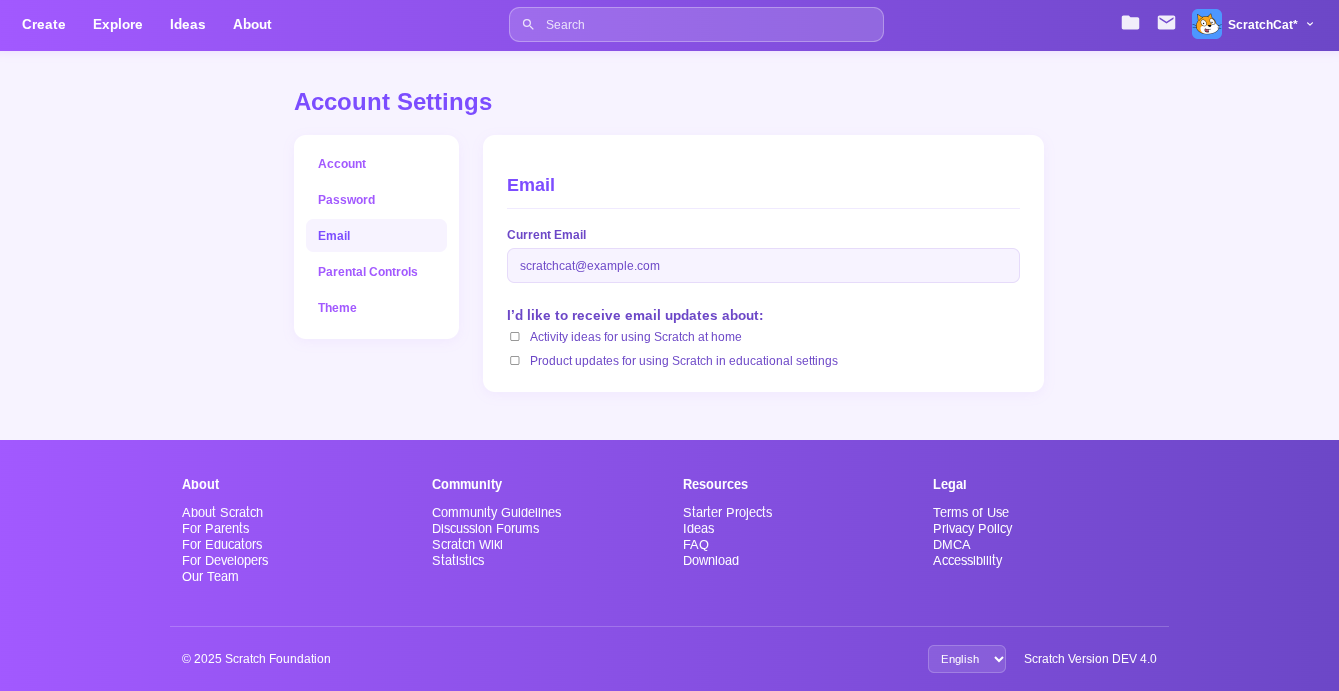
Task: Expand the ScratchCat account dropdown chevron
Action: 1310,24
